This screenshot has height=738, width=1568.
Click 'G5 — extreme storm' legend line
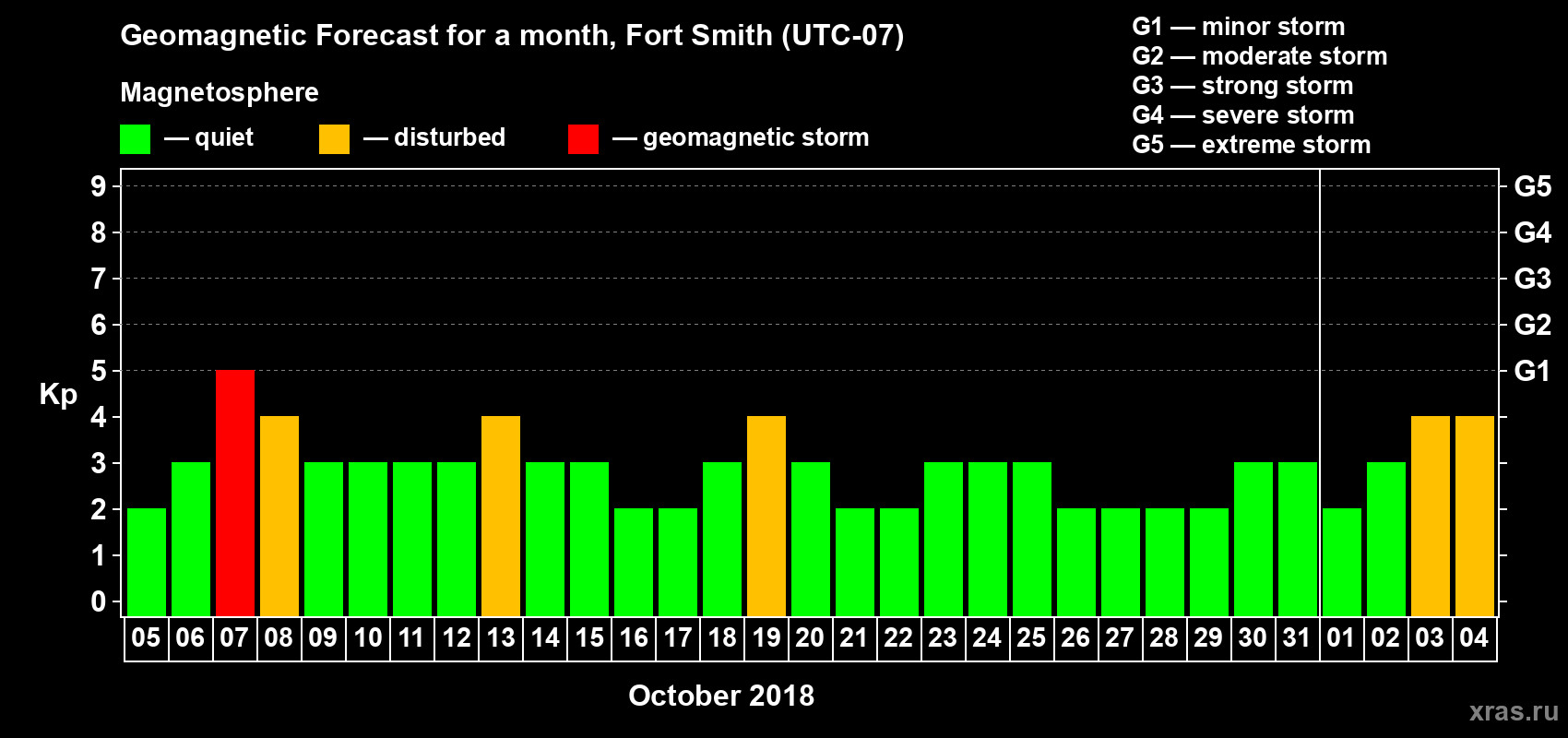tap(1252, 145)
